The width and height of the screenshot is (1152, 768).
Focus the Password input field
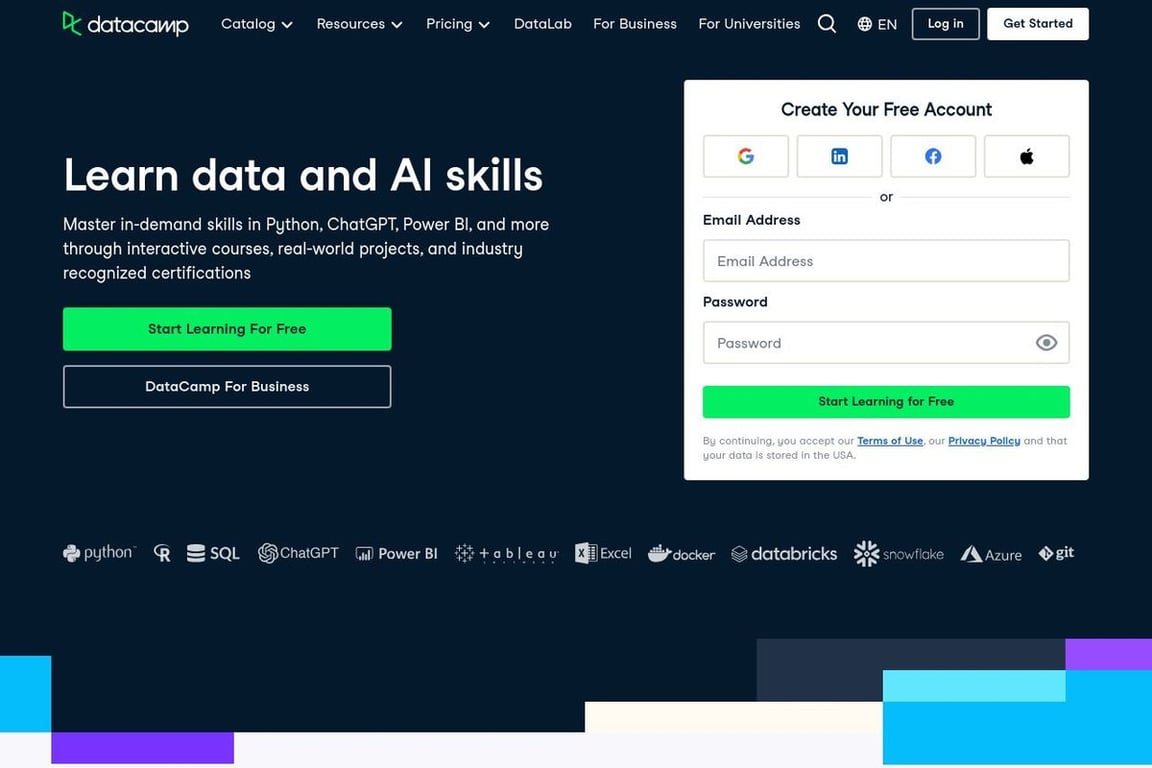tap(886, 342)
